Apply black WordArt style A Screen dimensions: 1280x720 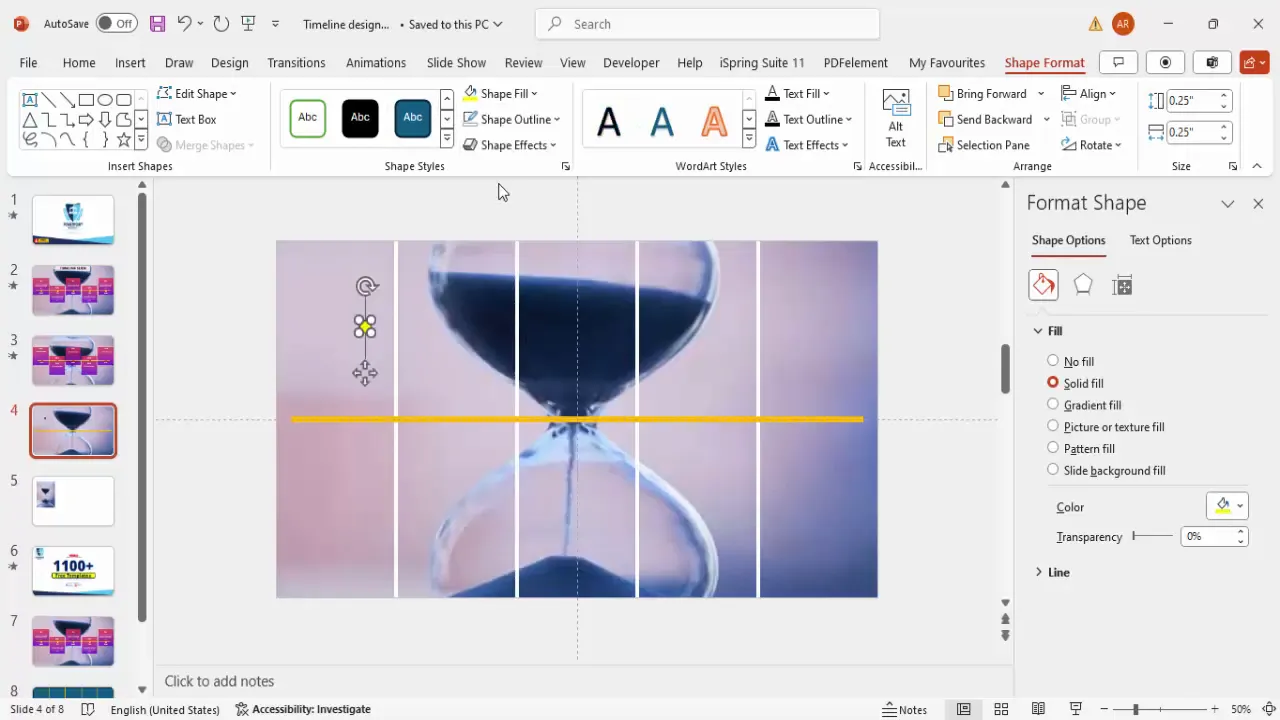(609, 121)
